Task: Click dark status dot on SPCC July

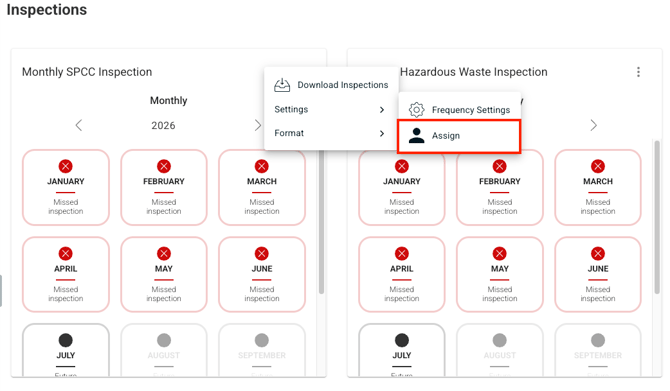Action: click(x=65, y=340)
